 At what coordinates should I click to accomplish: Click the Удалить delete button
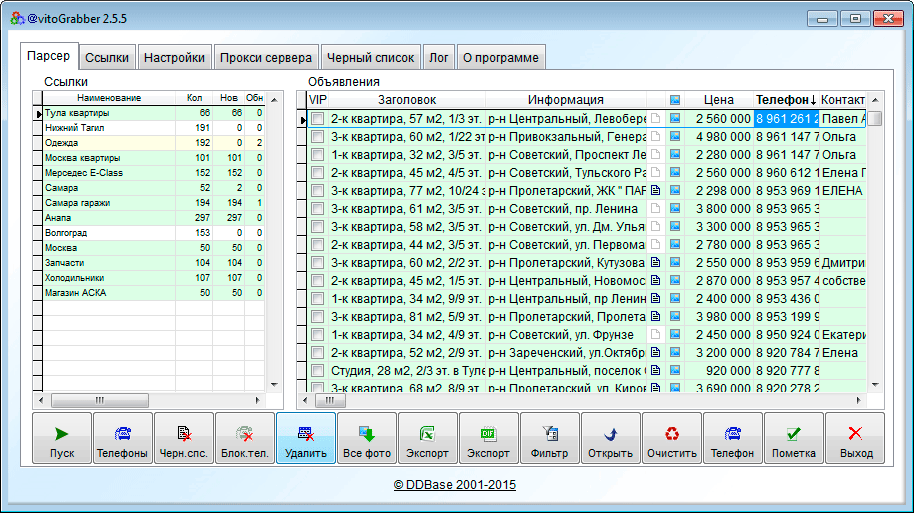click(306, 438)
